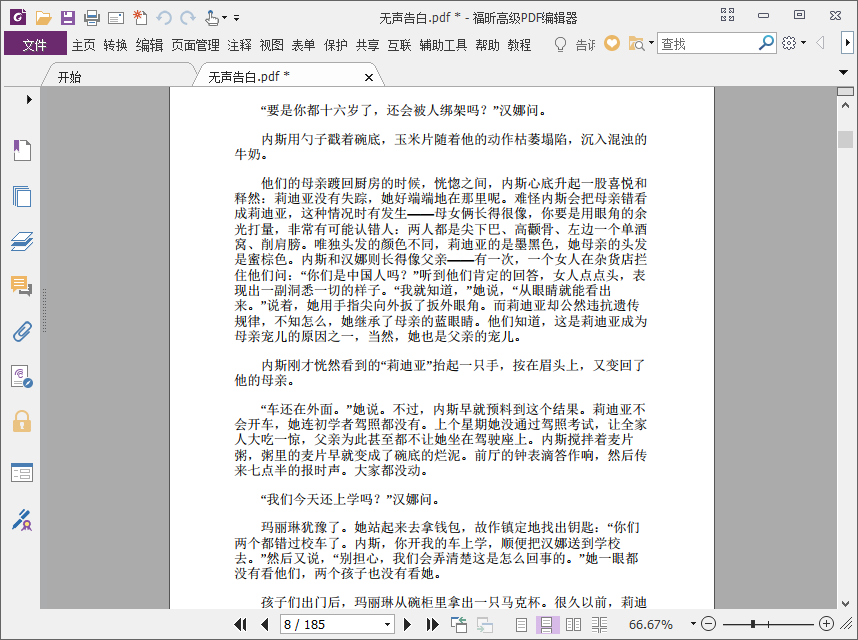Redo the last action
Image resolution: width=858 pixels, height=640 pixels.
coord(188,18)
